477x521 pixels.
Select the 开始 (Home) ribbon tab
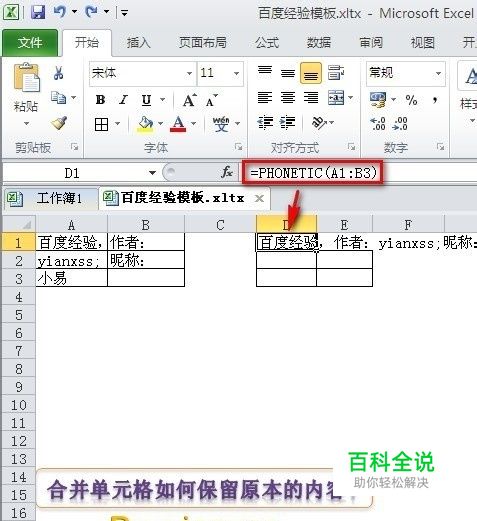click(x=87, y=43)
